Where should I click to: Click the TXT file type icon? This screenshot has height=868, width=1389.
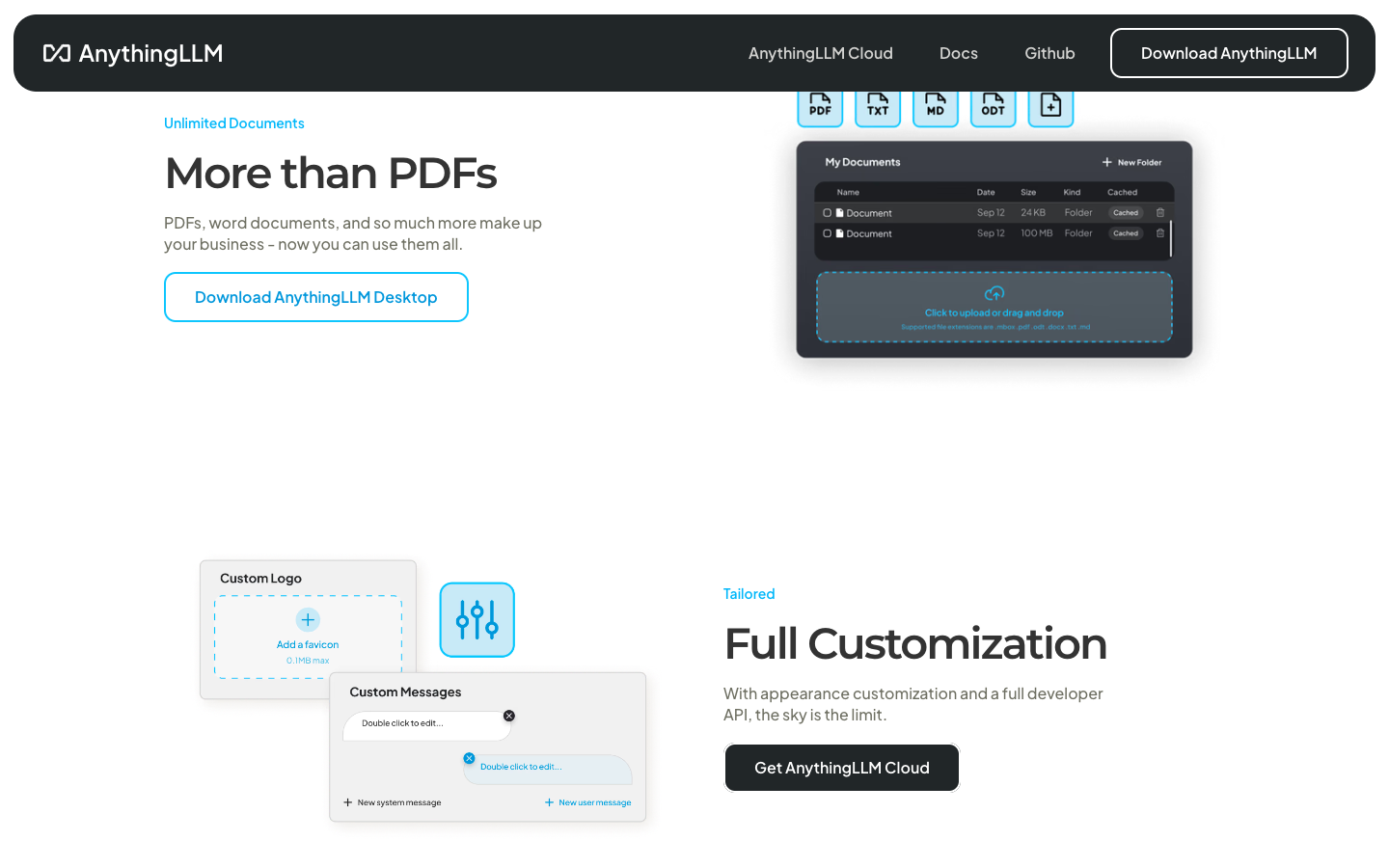click(878, 107)
